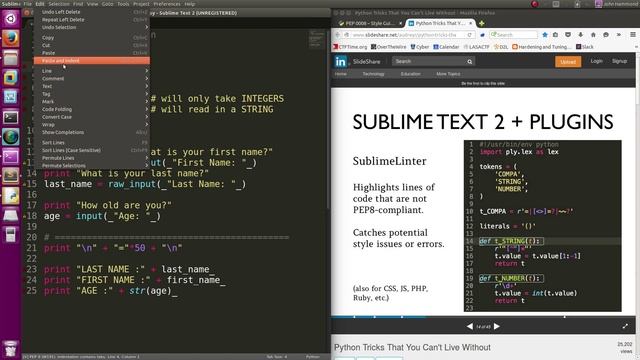This screenshot has width=640, height=360.
Task: Open the Selection menu in menu bar
Action: pyautogui.click(x=59, y=4)
